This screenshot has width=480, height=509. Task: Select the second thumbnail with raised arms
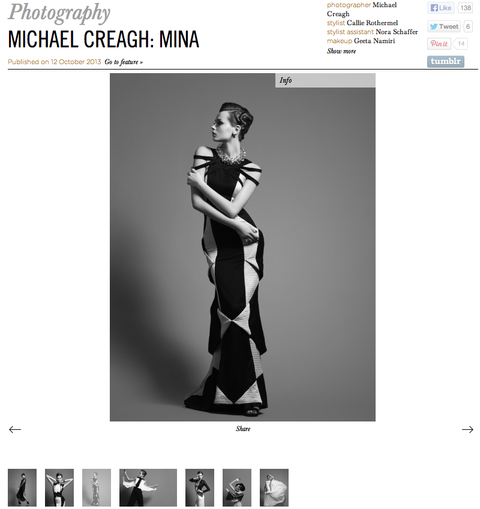click(59, 488)
